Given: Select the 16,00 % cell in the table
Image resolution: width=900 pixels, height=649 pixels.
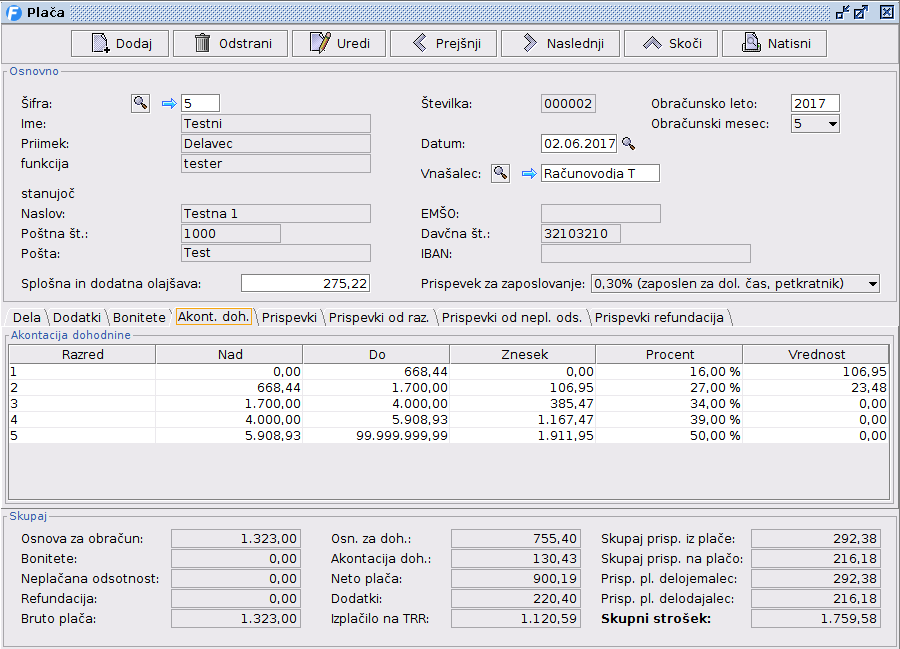Looking at the screenshot, I should point(669,372).
